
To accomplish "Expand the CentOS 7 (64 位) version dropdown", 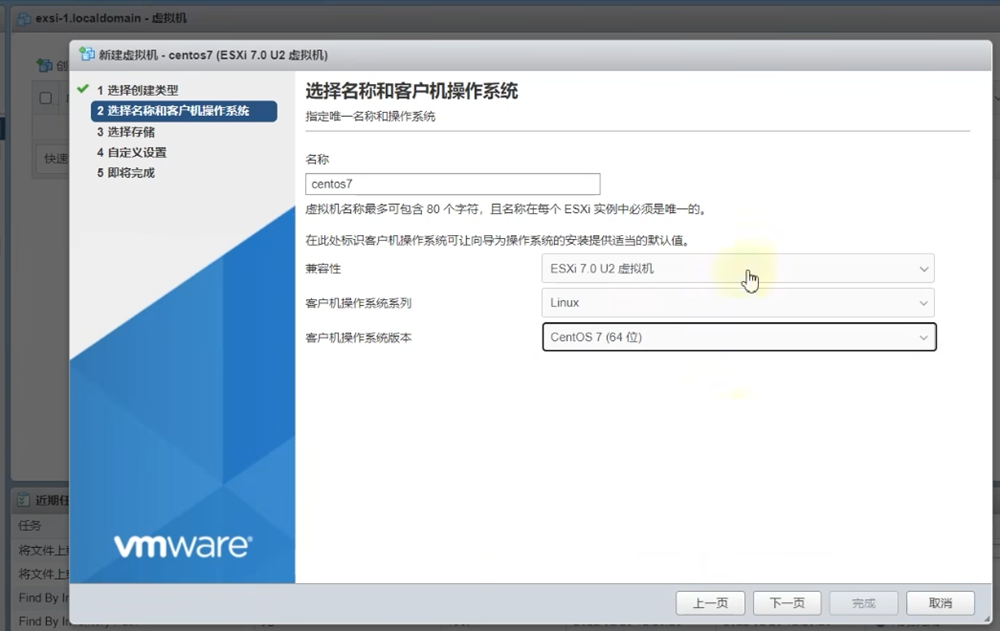I will [x=739, y=337].
